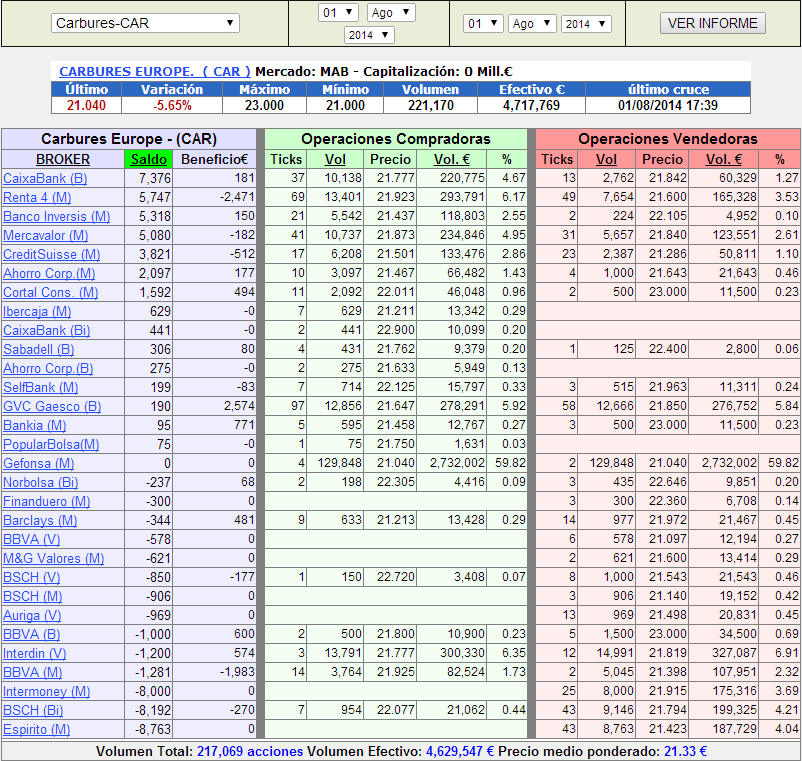Open the Carbures-CAR stock selector dropdown
This screenshot has height=761, width=802.
click(x=145, y=23)
